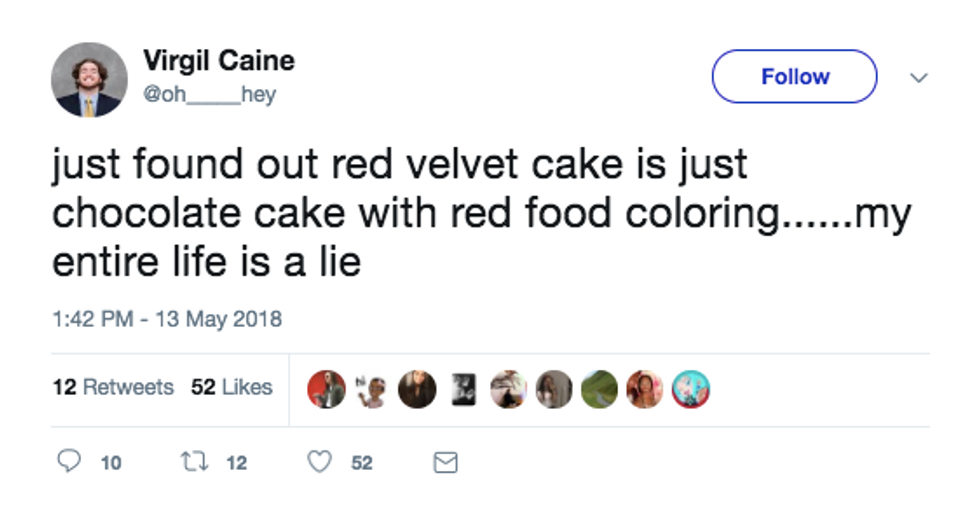Click first liker avatar with red background
Viewport: 980px width, 513px height.
(326, 389)
